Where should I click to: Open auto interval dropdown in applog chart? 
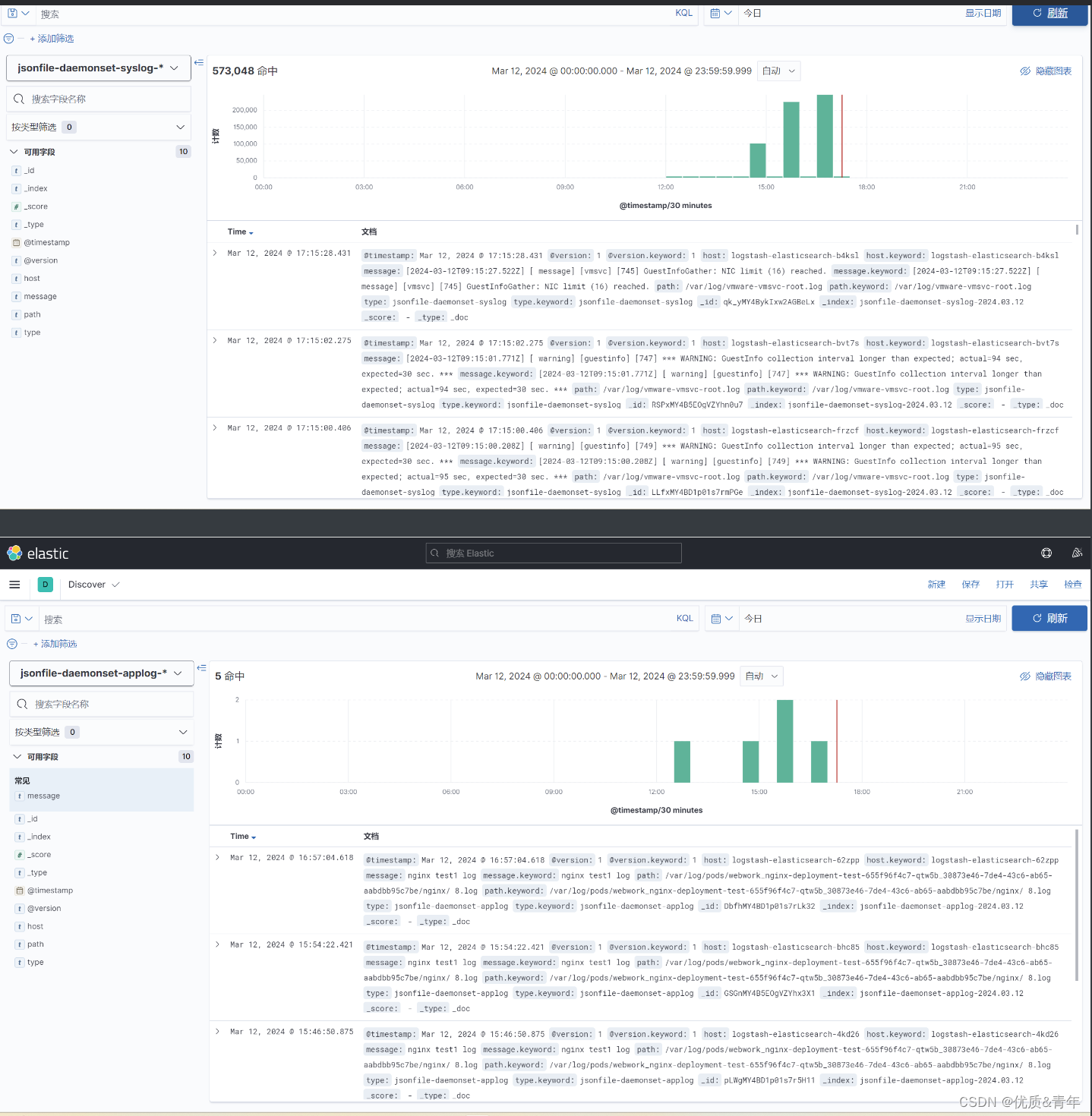click(x=762, y=676)
